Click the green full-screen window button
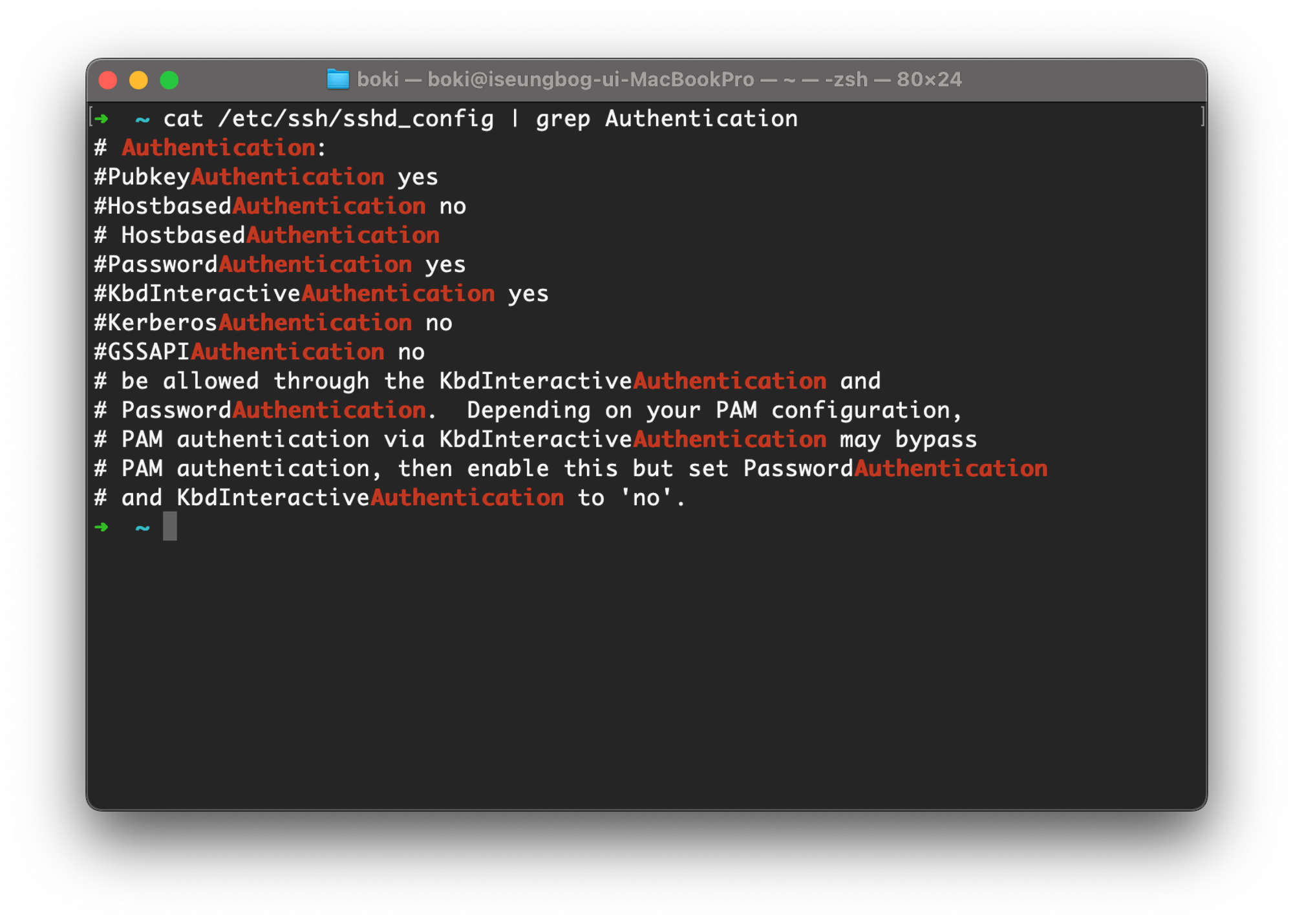The height and width of the screenshot is (924, 1293). 169,80
